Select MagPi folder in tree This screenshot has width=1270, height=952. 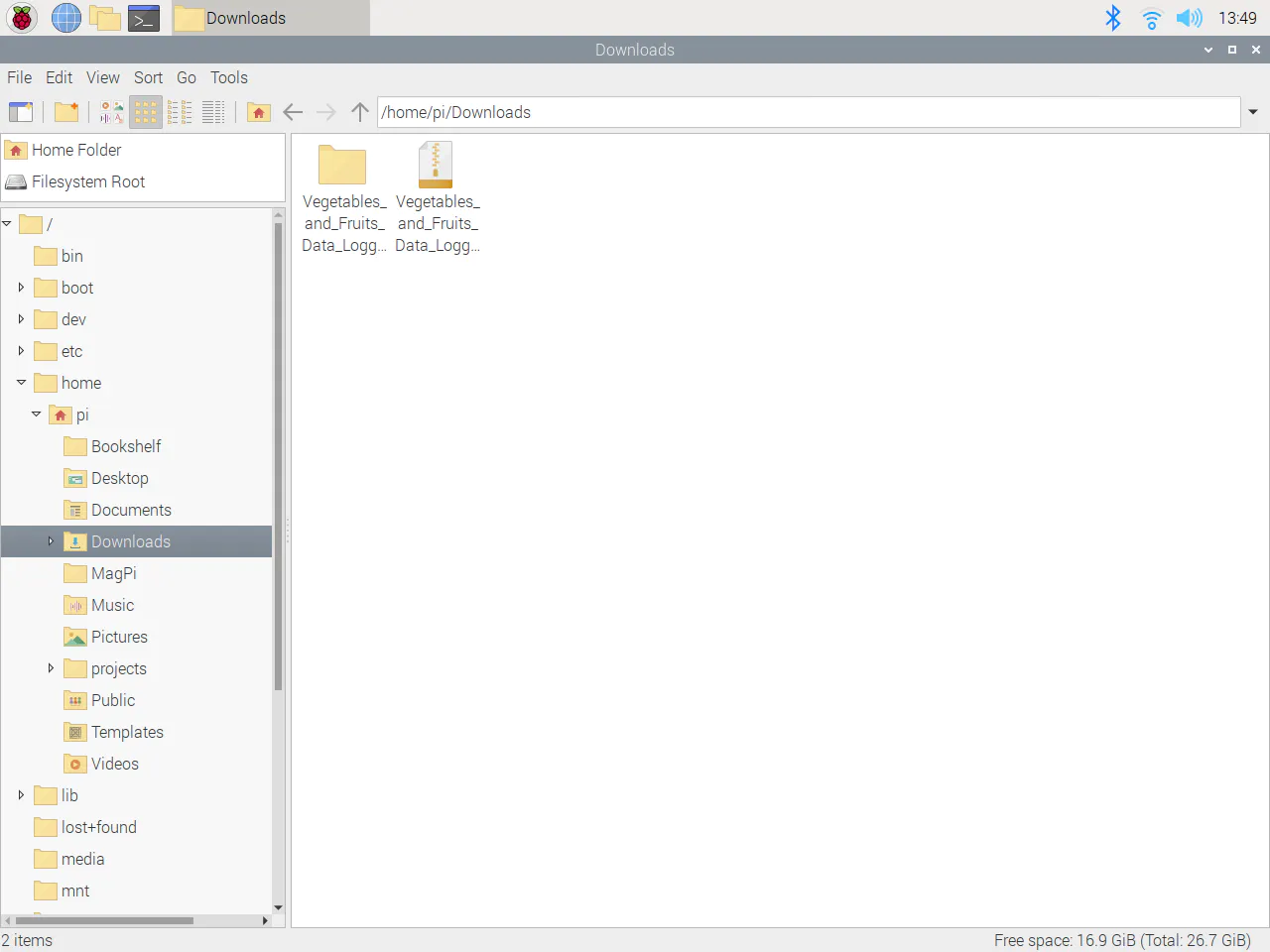100,573
